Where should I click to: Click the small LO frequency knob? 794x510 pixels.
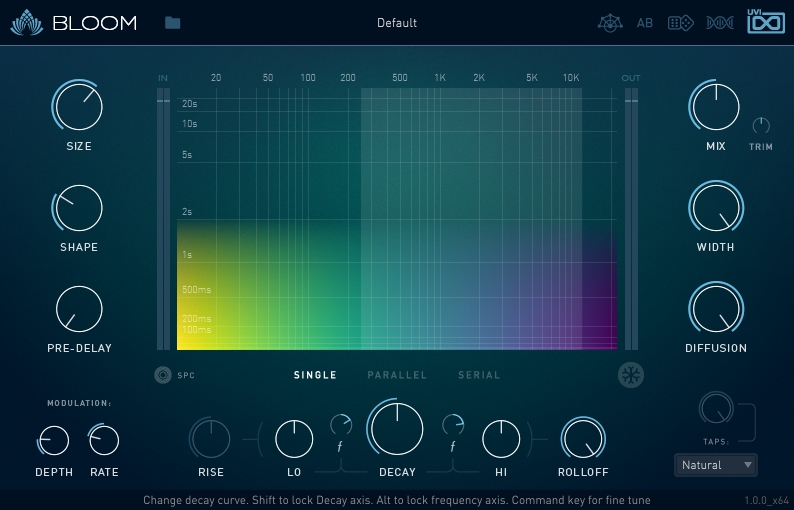(341, 425)
